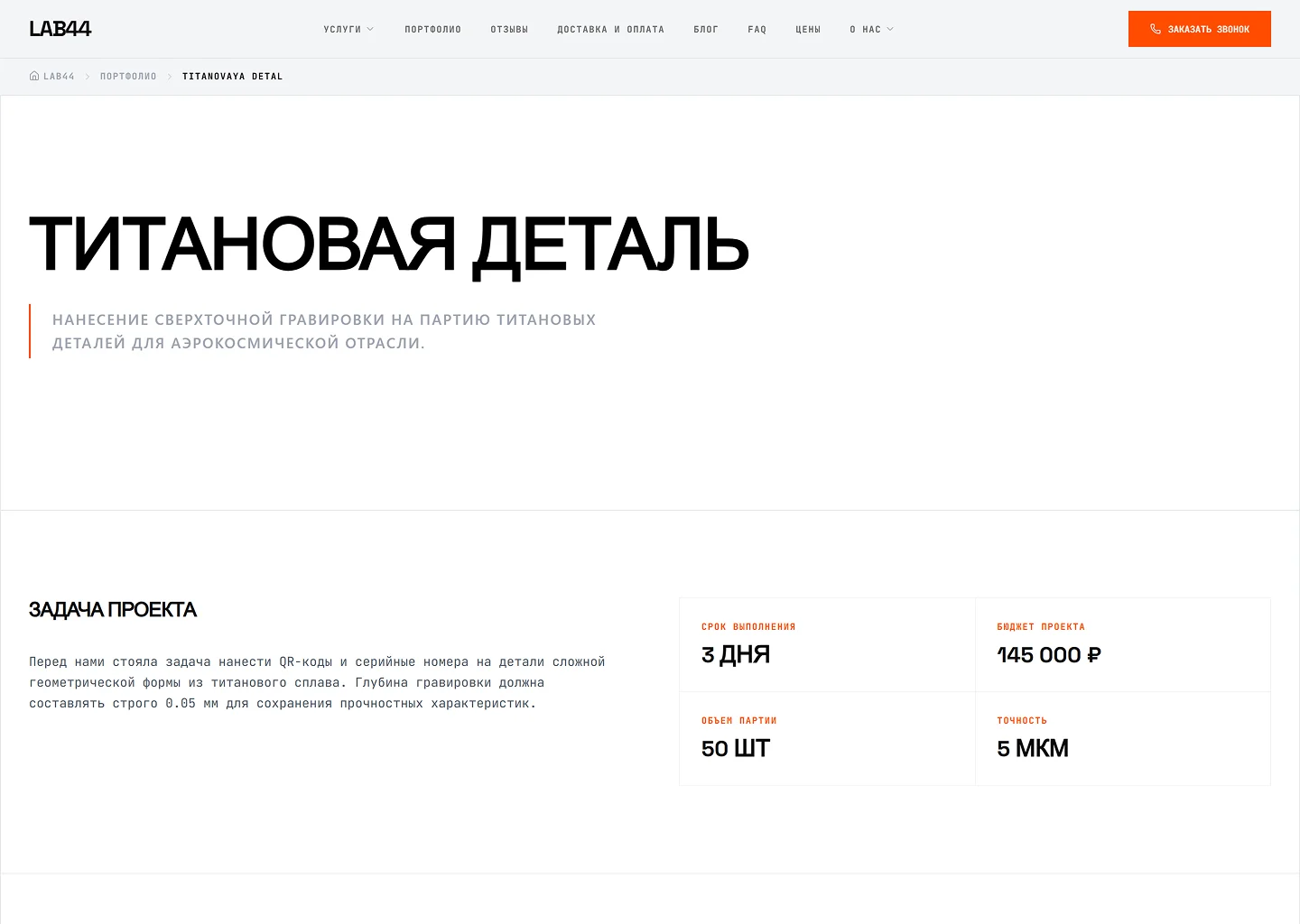Click the ЗАКАЗАТЬ ЗВОНОК button
The image size is (1300, 924).
click(x=1199, y=28)
